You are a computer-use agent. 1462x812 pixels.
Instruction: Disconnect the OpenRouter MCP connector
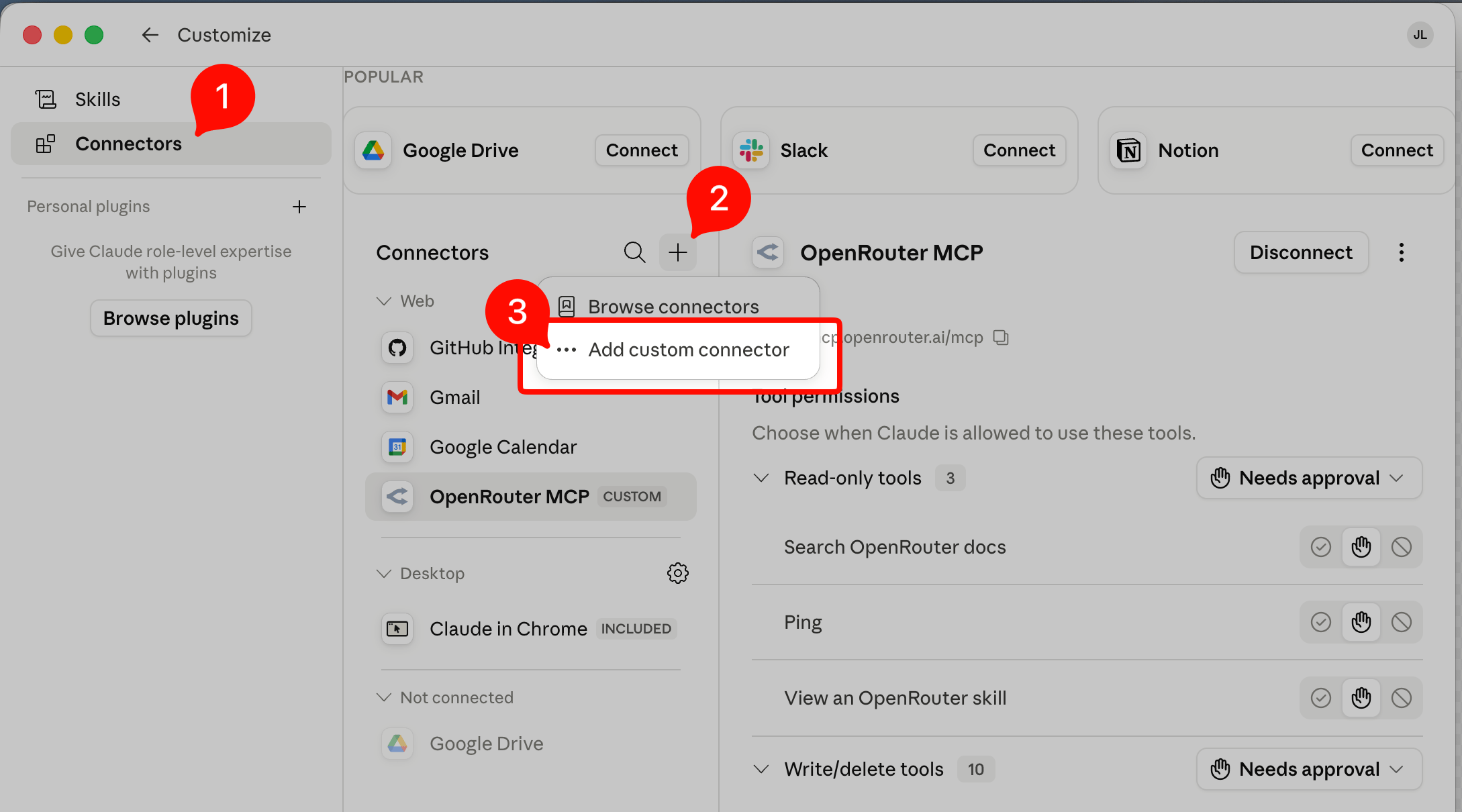click(1301, 252)
